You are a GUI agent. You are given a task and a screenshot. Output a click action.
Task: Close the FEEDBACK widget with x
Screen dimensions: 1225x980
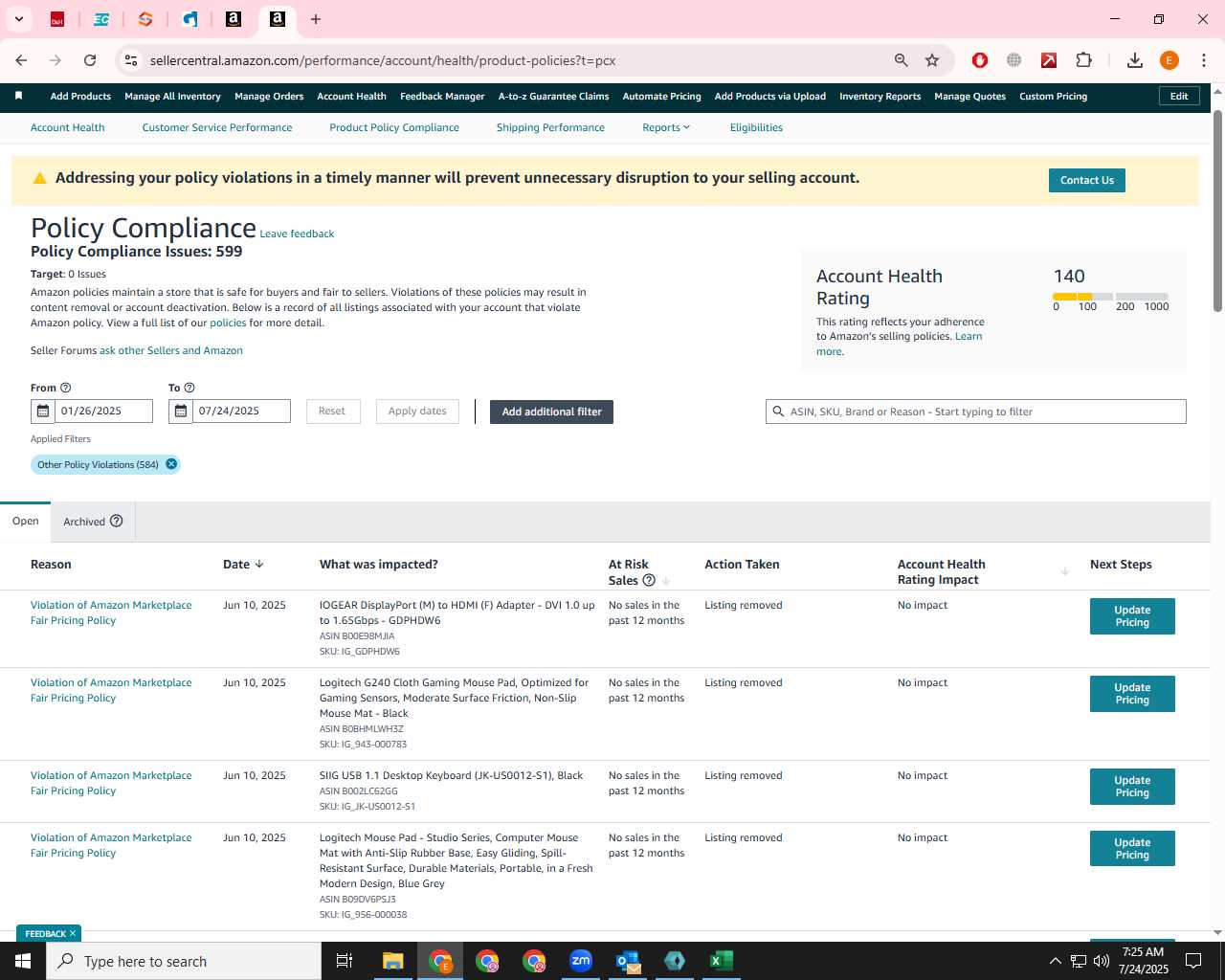click(73, 933)
